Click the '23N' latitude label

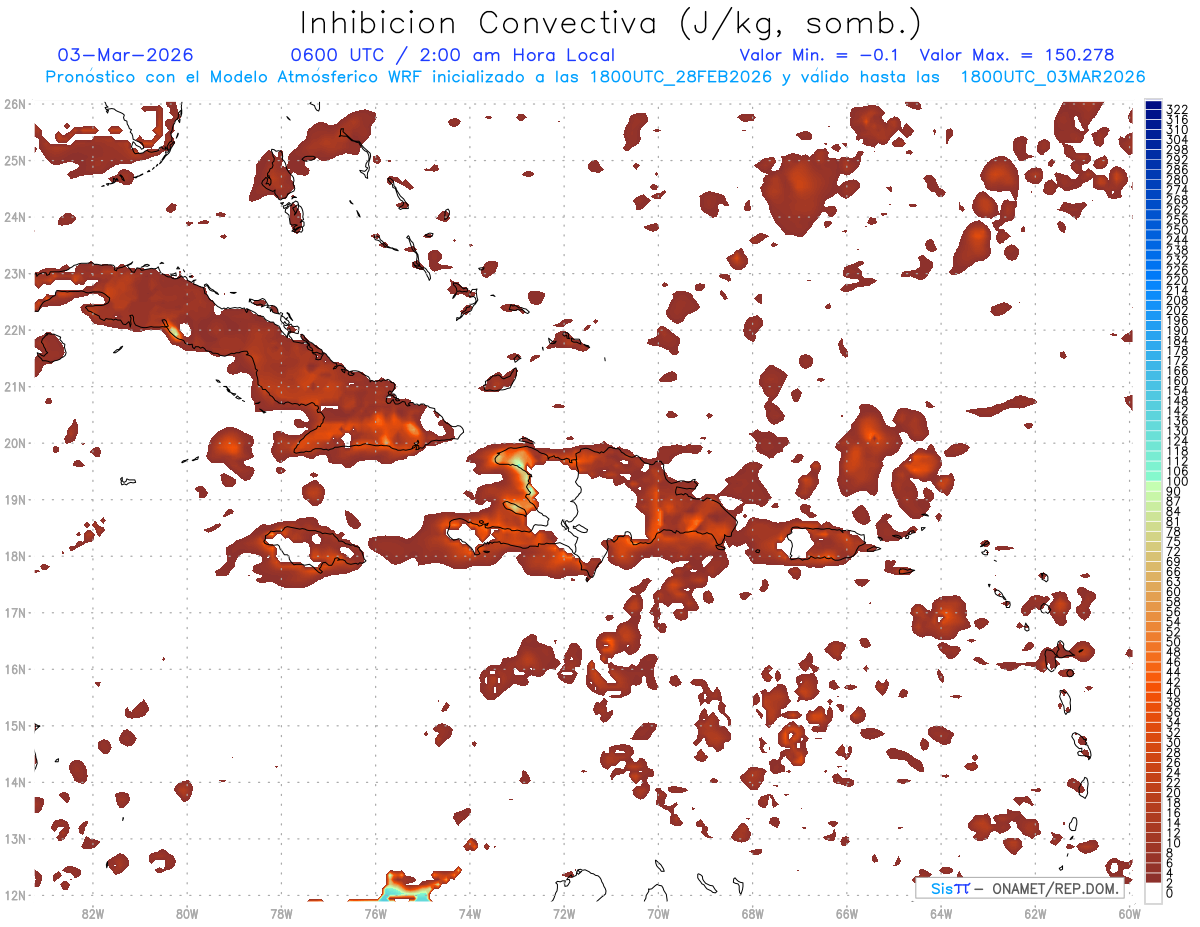15,273
